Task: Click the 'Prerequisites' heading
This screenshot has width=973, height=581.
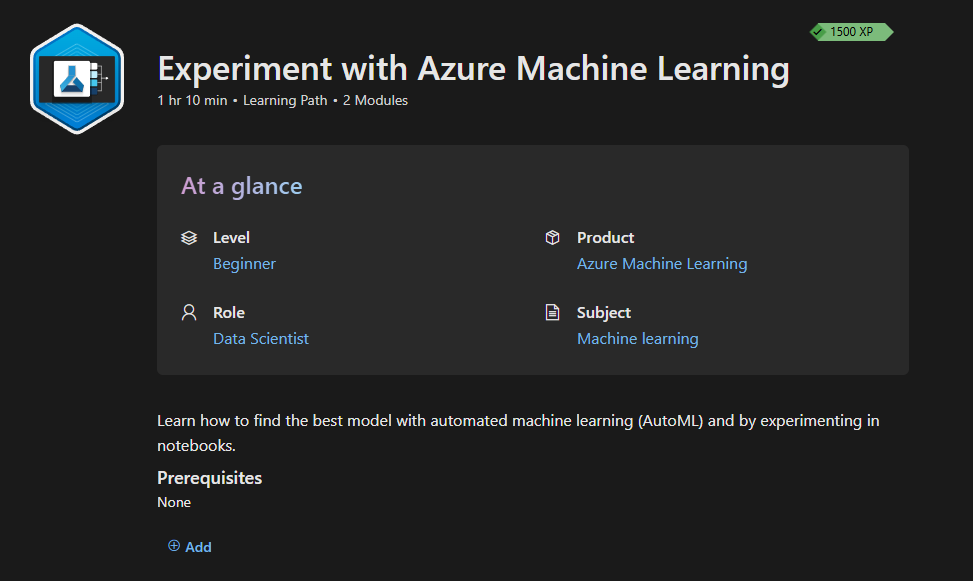Action: click(210, 478)
